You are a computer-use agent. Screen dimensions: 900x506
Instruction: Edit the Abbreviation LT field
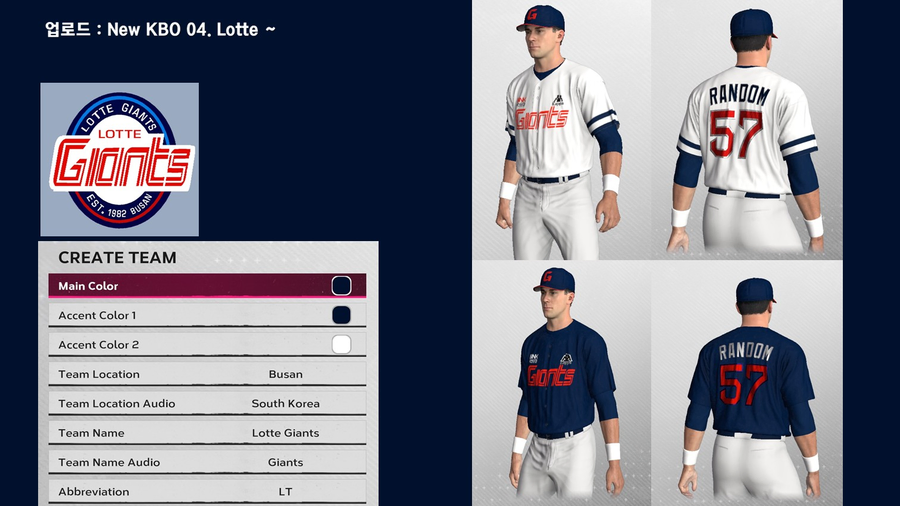tap(207, 492)
